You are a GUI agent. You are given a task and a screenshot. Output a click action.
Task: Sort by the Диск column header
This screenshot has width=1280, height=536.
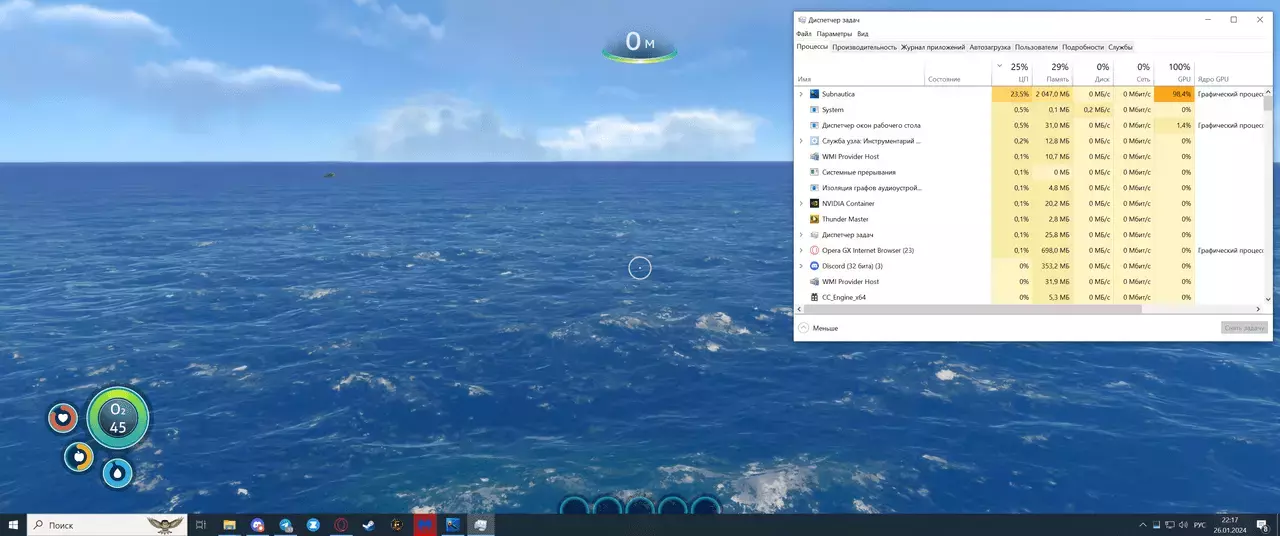(1092, 72)
